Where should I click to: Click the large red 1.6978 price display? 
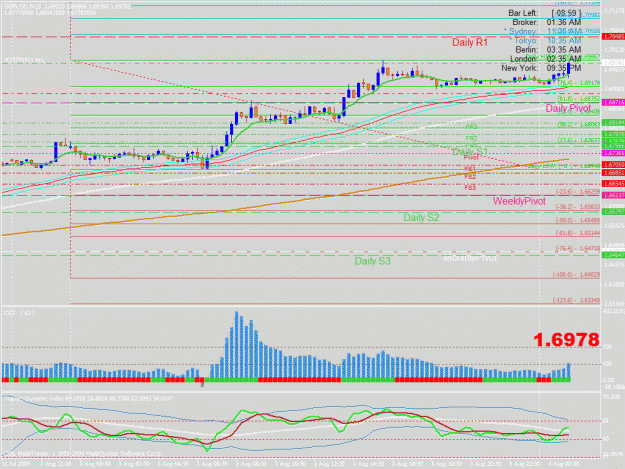[x=566, y=340]
